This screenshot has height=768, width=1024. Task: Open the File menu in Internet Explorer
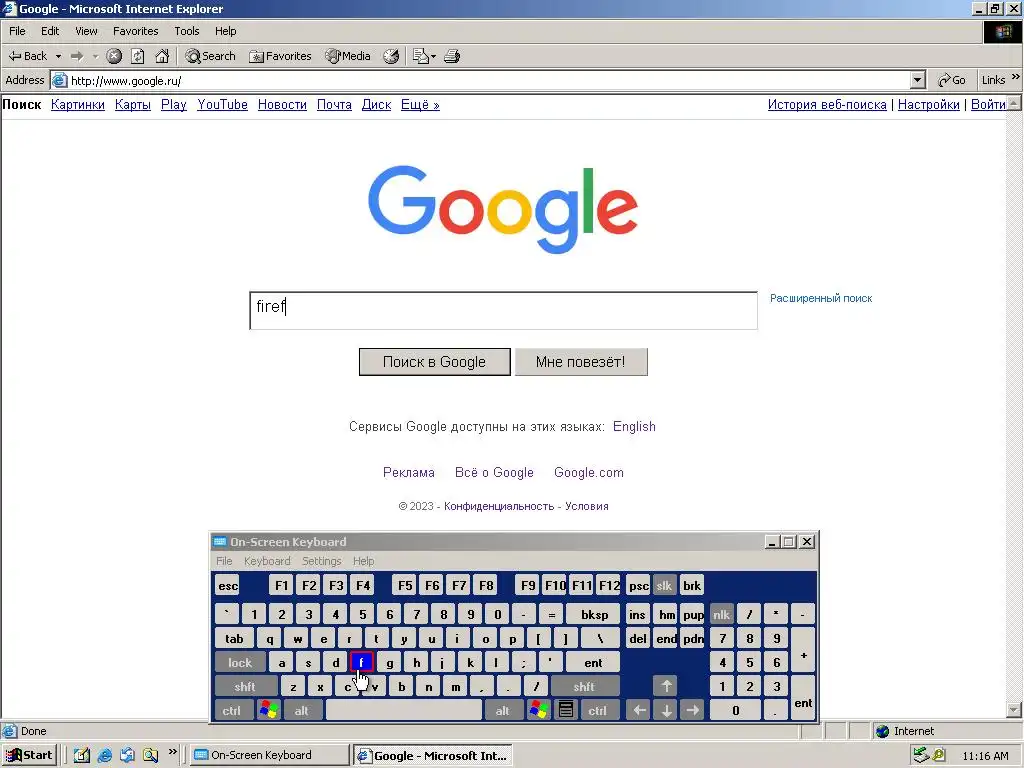pos(17,31)
